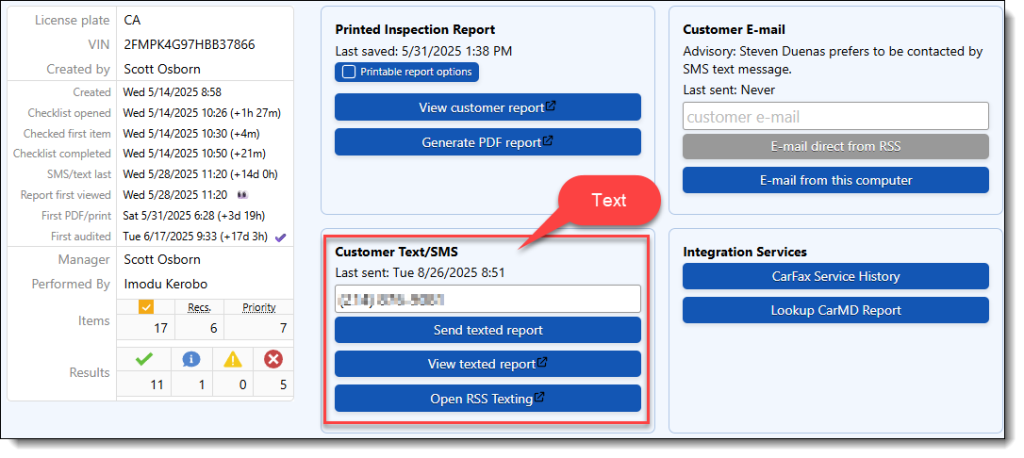Click the Priority column header
1024x458 pixels.
pos(259,307)
